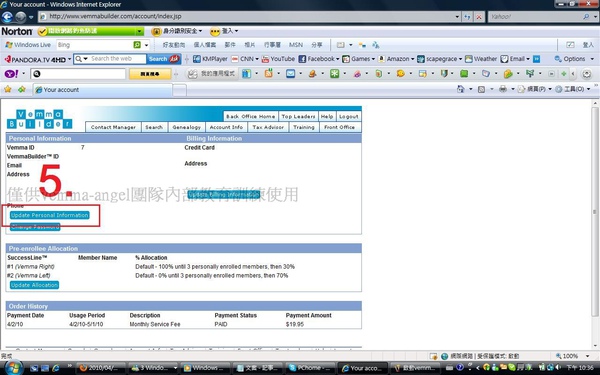Expand the Norton green status dropdown
This screenshot has height=375, width=600.
click(140, 31)
